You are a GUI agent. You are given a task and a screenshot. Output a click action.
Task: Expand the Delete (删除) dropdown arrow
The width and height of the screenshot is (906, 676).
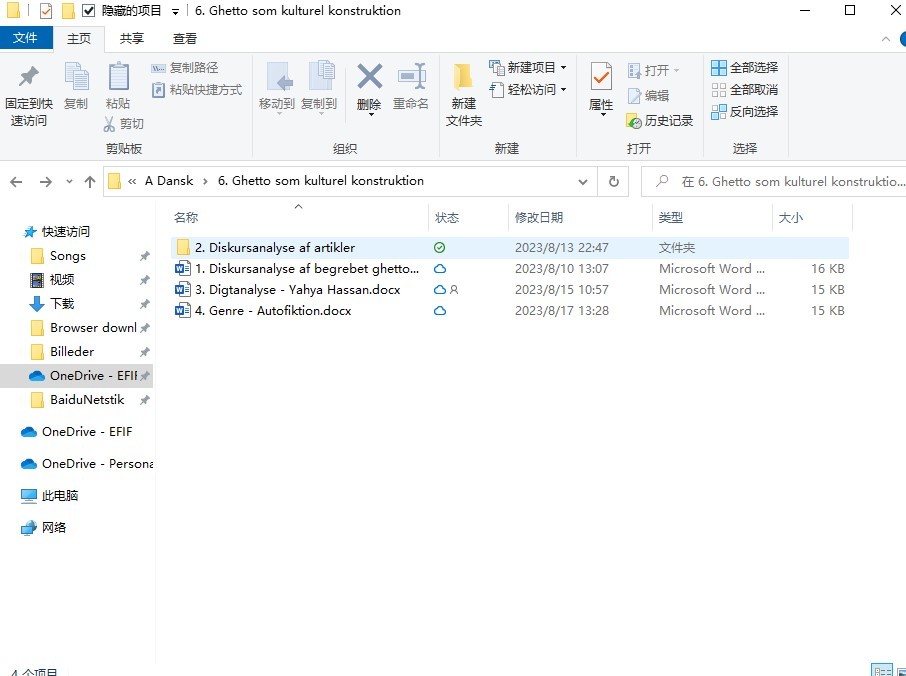pos(371,114)
